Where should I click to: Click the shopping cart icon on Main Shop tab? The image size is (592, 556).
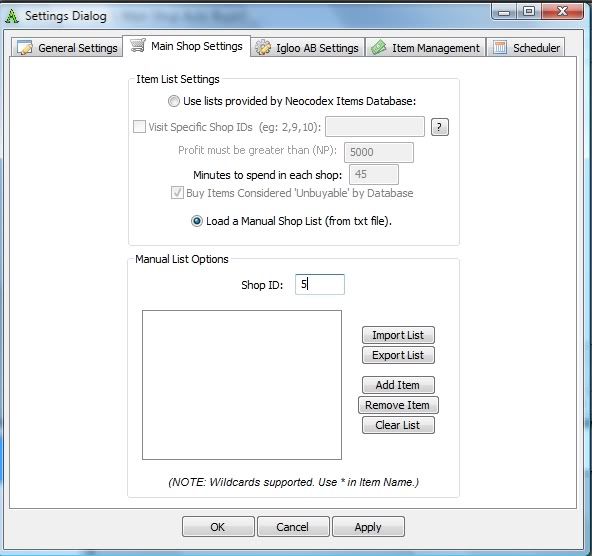tap(138, 45)
